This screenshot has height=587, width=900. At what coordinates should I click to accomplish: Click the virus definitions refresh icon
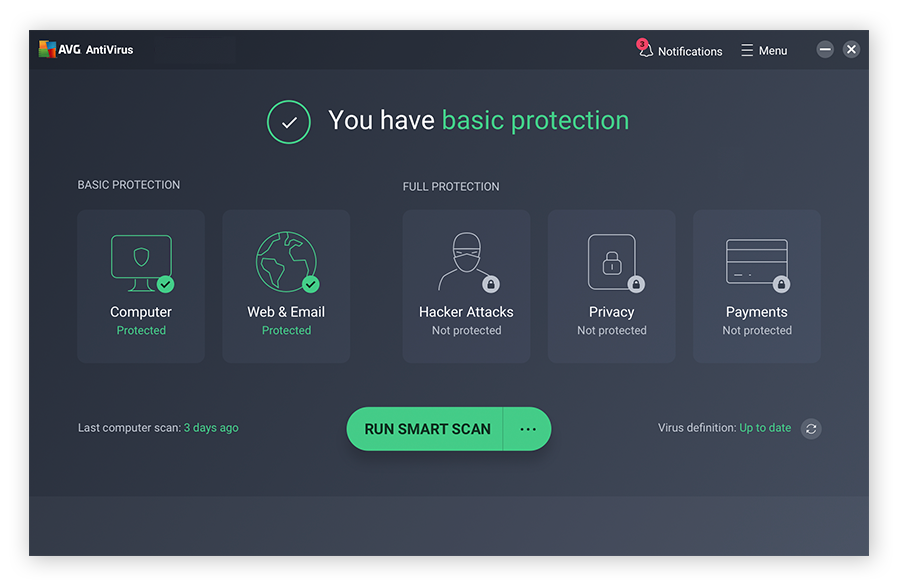pos(810,428)
